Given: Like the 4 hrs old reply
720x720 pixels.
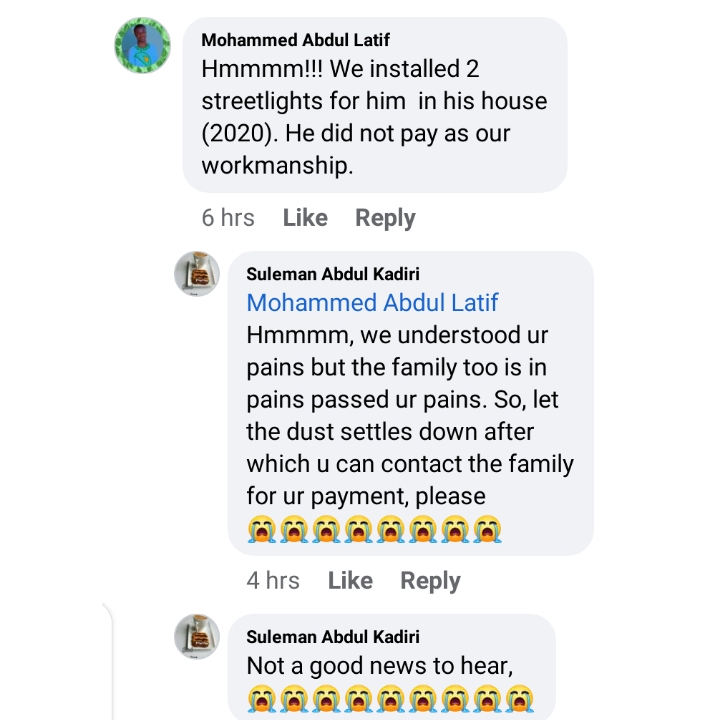Looking at the screenshot, I should (350, 580).
